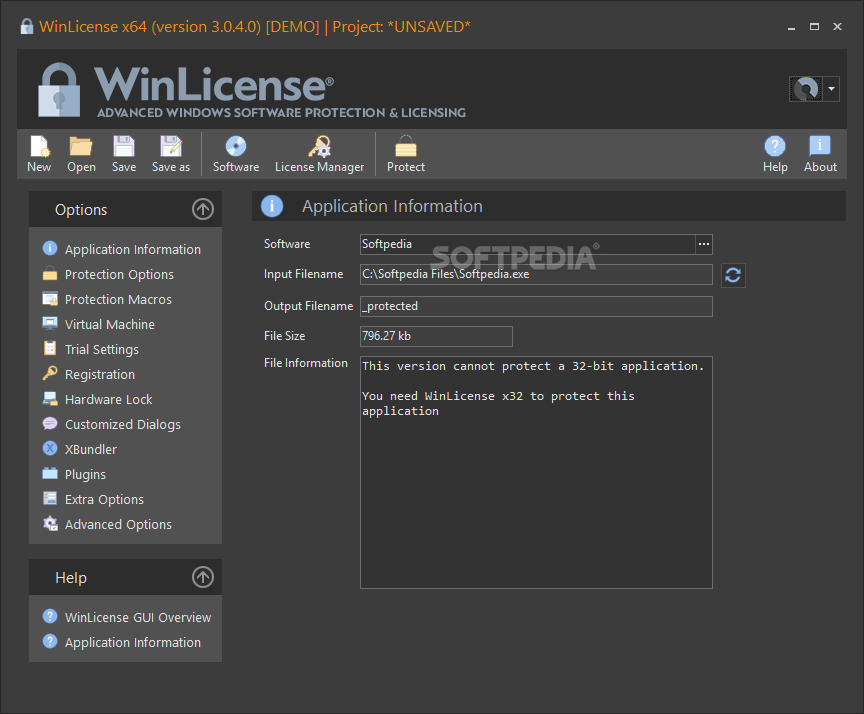Image resolution: width=864 pixels, height=714 pixels.
Task: Open the About toolbar icon
Action: [820, 147]
